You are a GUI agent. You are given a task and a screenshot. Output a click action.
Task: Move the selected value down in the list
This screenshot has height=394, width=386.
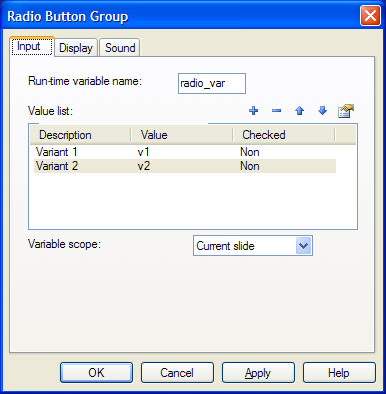(322, 110)
